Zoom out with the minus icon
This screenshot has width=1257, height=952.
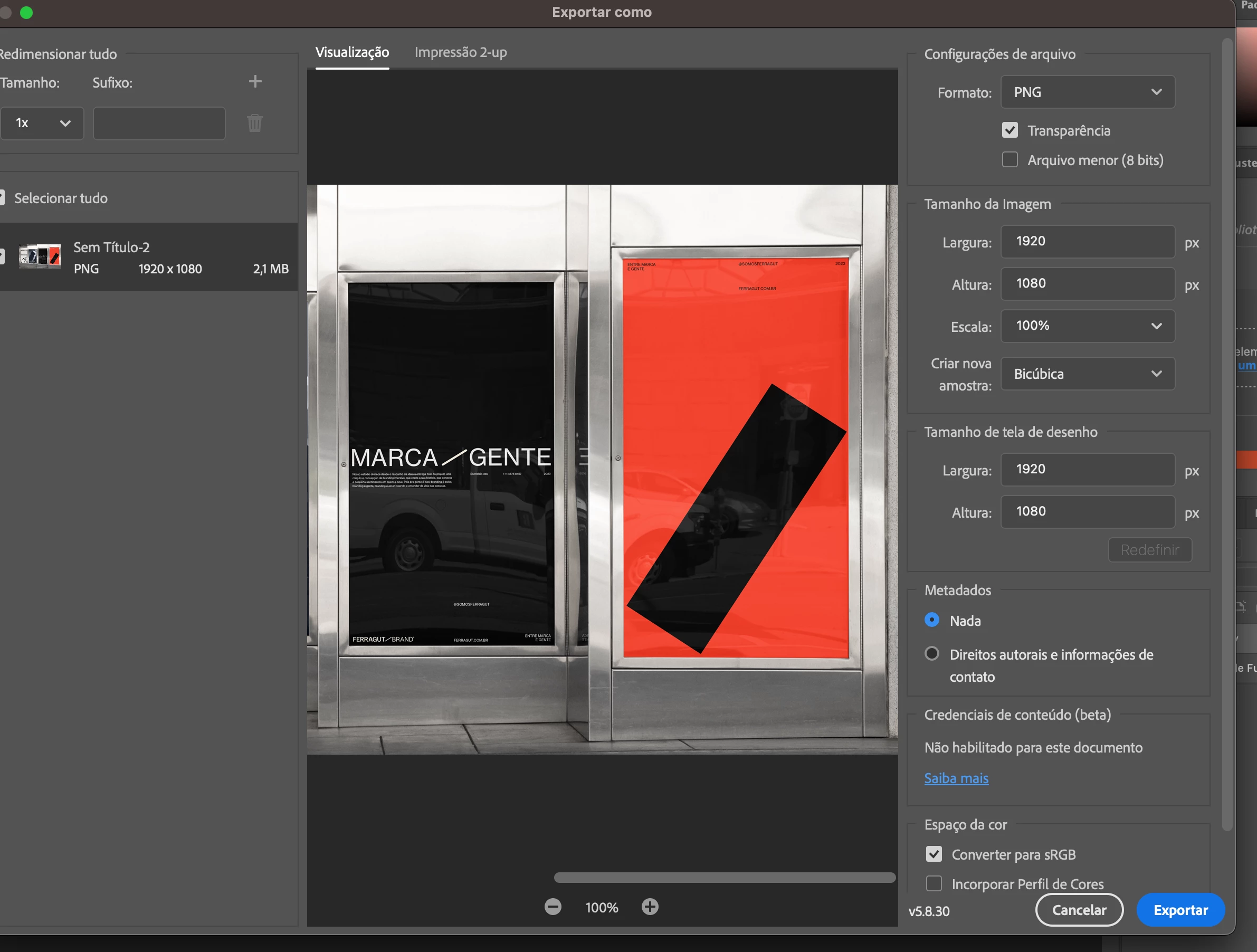click(553, 907)
